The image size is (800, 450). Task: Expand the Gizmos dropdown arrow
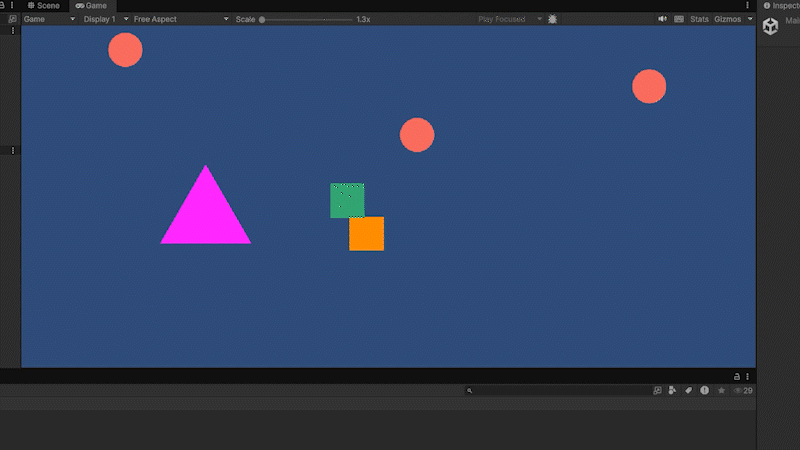(x=750, y=19)
